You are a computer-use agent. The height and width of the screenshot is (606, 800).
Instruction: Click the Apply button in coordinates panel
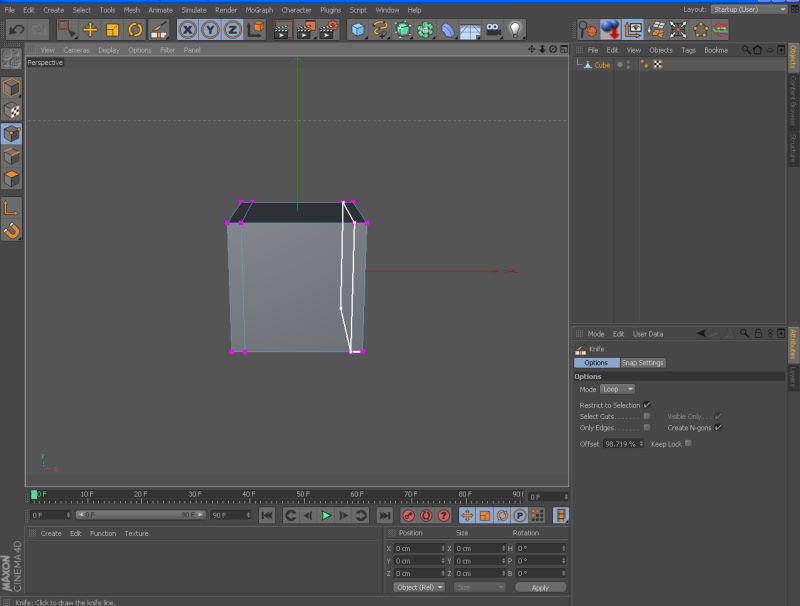pyautogui.click(x=540, y=587)
